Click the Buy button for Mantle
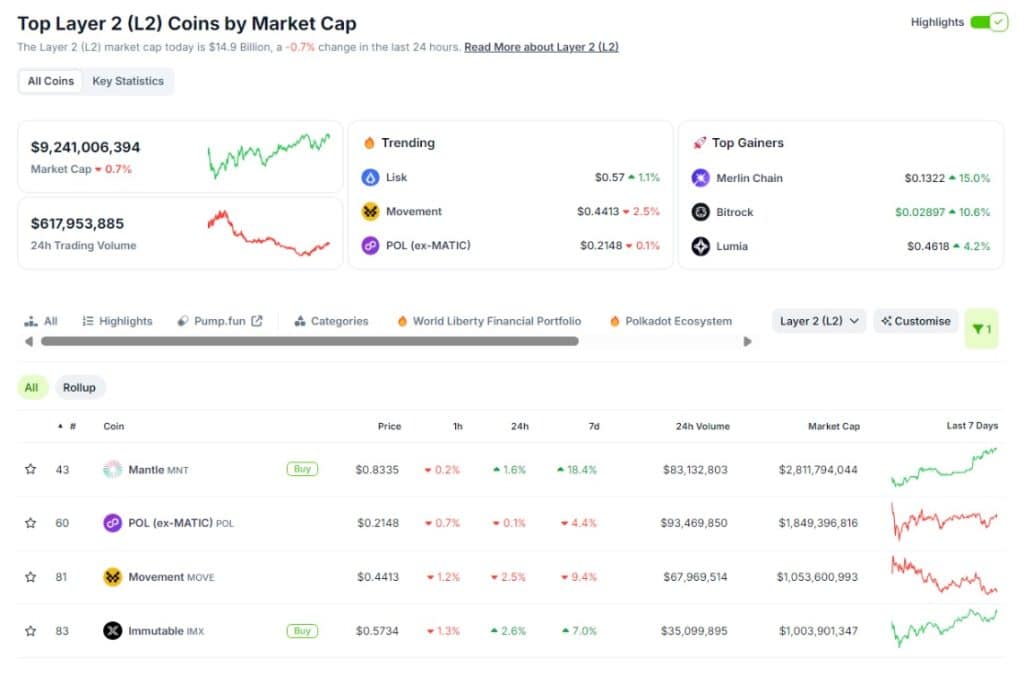Viewport: 1024px width, 675px height. [x=300, y=468]
